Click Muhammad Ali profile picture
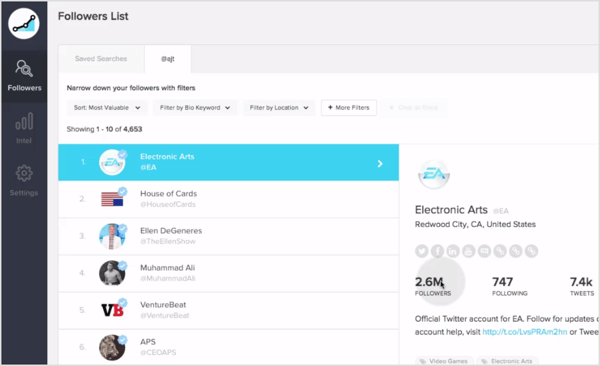 [112, 273]
